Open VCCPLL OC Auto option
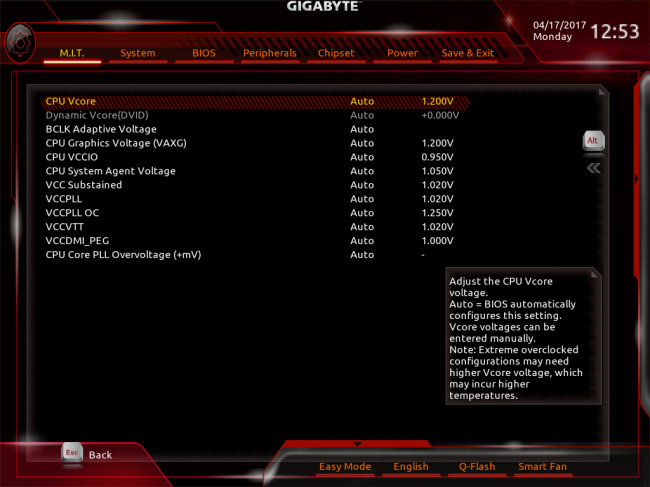The height and width of the screenshot is (487, 650). 362,213
